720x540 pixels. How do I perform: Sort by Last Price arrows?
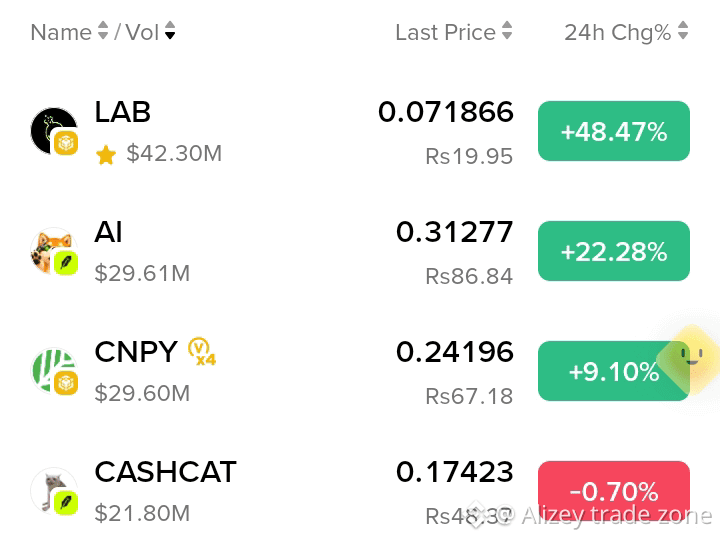point(507,31)
